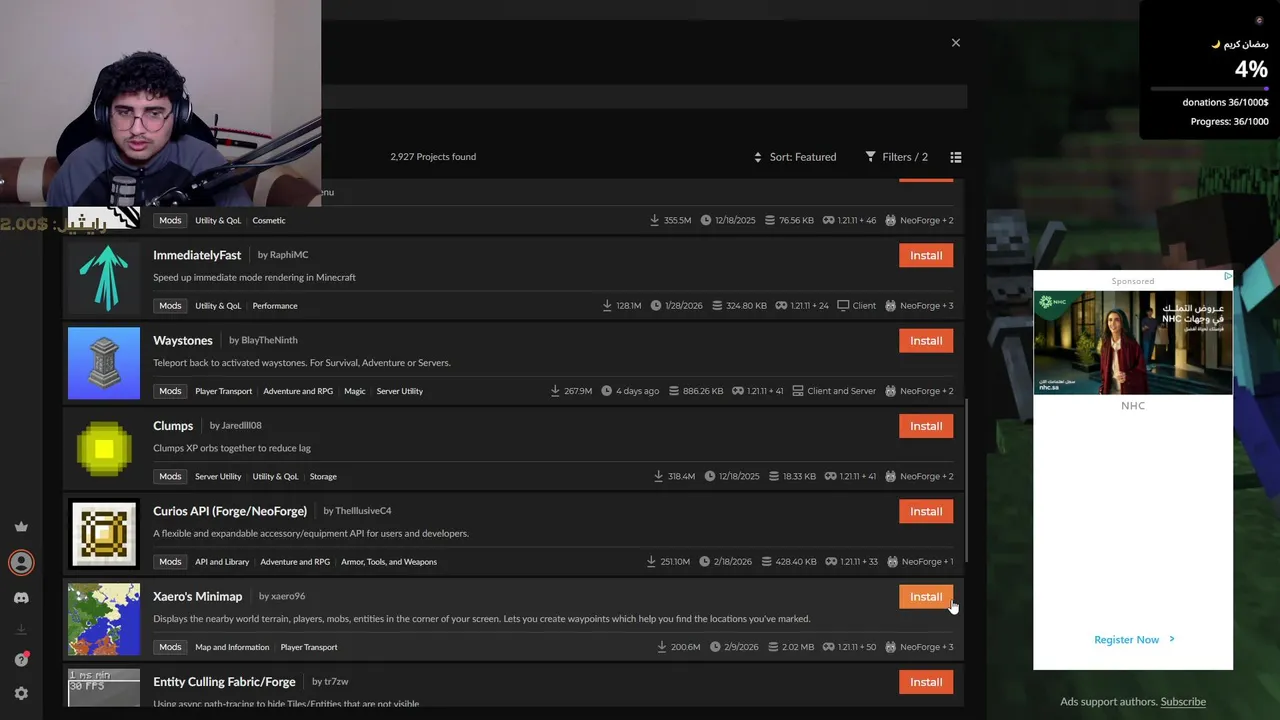Open author BlayTheNinth's profile

(269, 340)
